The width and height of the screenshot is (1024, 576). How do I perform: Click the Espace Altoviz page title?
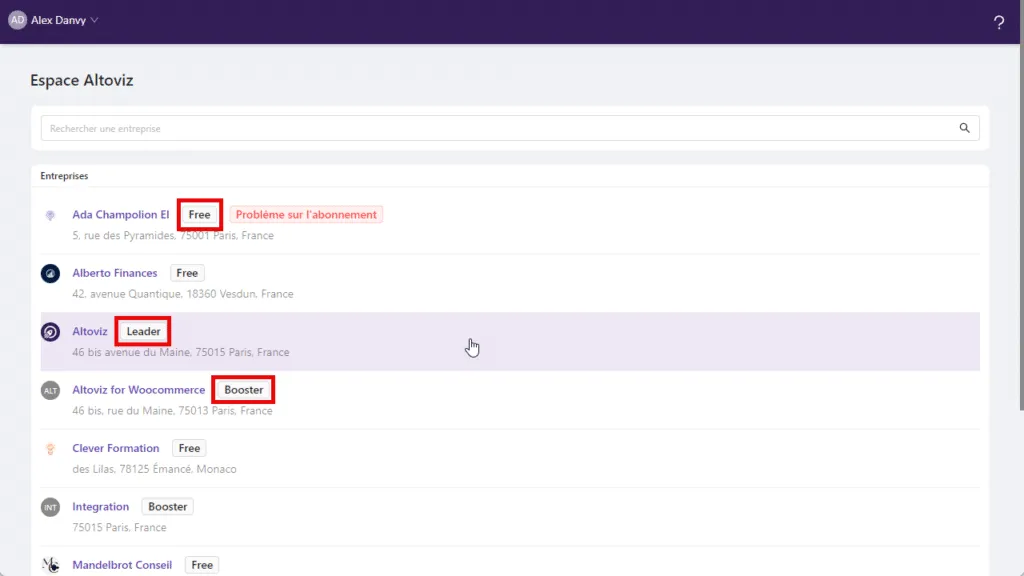(82, 80)
